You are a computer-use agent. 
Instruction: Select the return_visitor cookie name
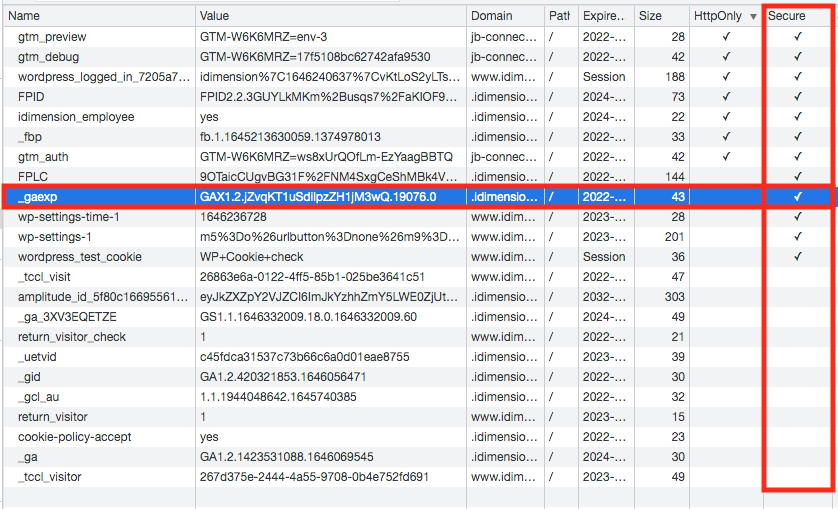(x=53, y=417)
